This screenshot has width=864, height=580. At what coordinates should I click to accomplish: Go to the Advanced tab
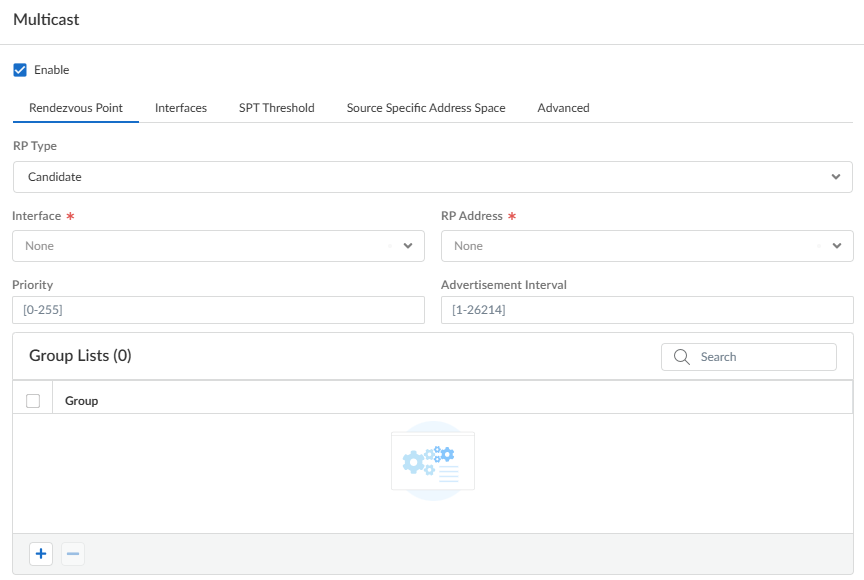(563, 108)
